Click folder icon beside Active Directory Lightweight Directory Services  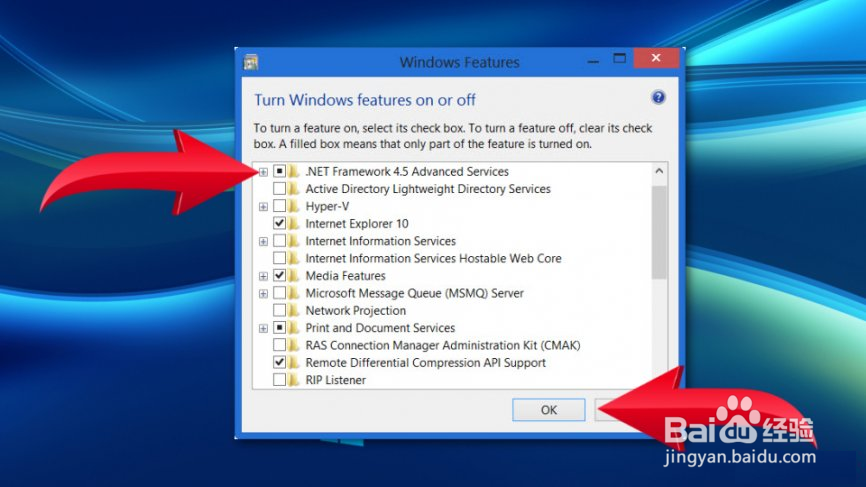[x=294, y=189]
